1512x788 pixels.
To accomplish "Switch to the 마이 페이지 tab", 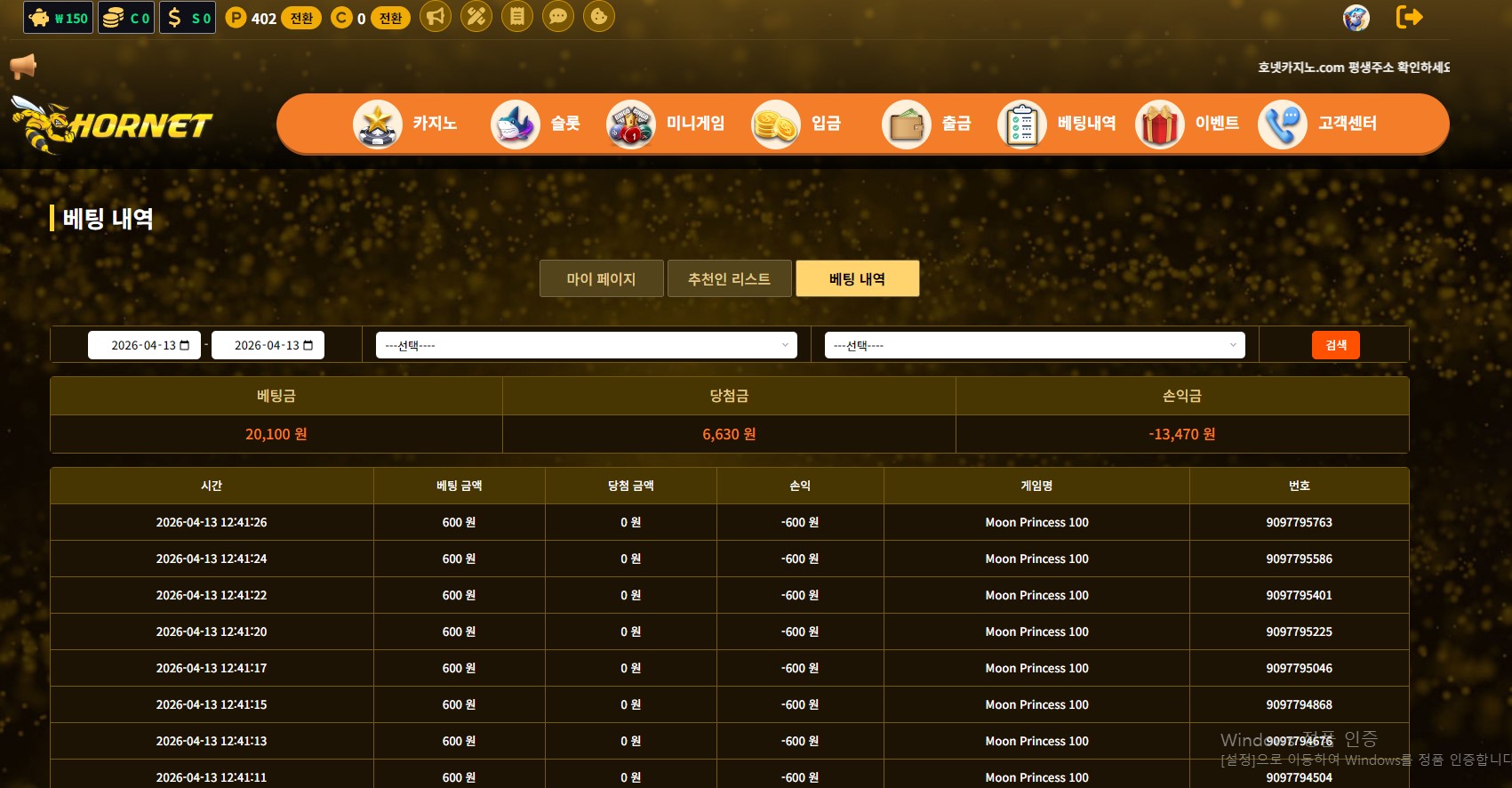I will [601, 279].
